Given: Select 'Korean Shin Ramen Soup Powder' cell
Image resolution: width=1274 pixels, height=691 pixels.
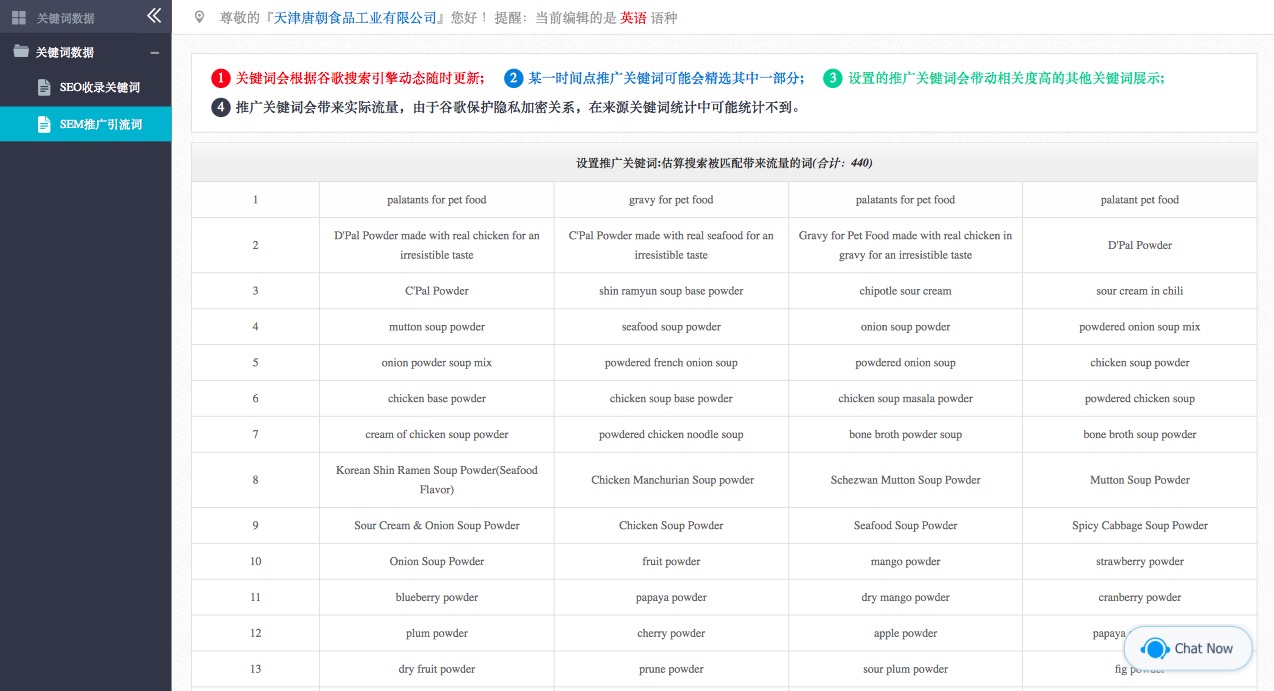Looking at the screenshot, I should pyautogui.click(x=437, y=480).
